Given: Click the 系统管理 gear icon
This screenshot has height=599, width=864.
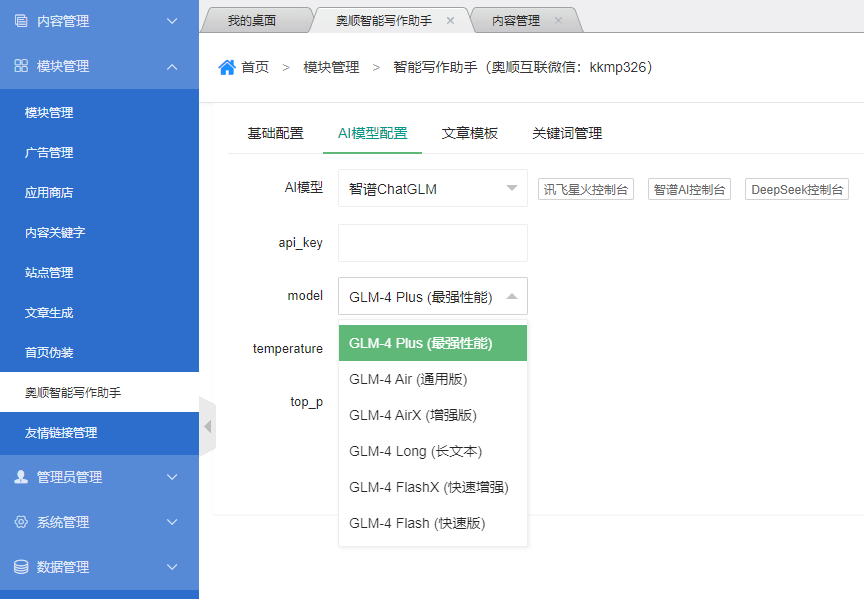Looking at the screenshot, I should (x=21, y=522).
